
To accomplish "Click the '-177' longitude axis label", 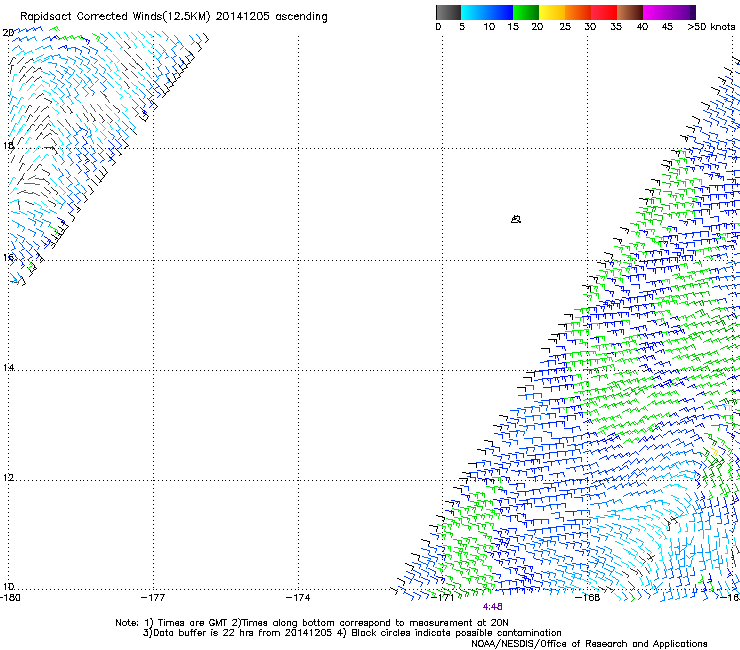I will [x=153, y=598].
